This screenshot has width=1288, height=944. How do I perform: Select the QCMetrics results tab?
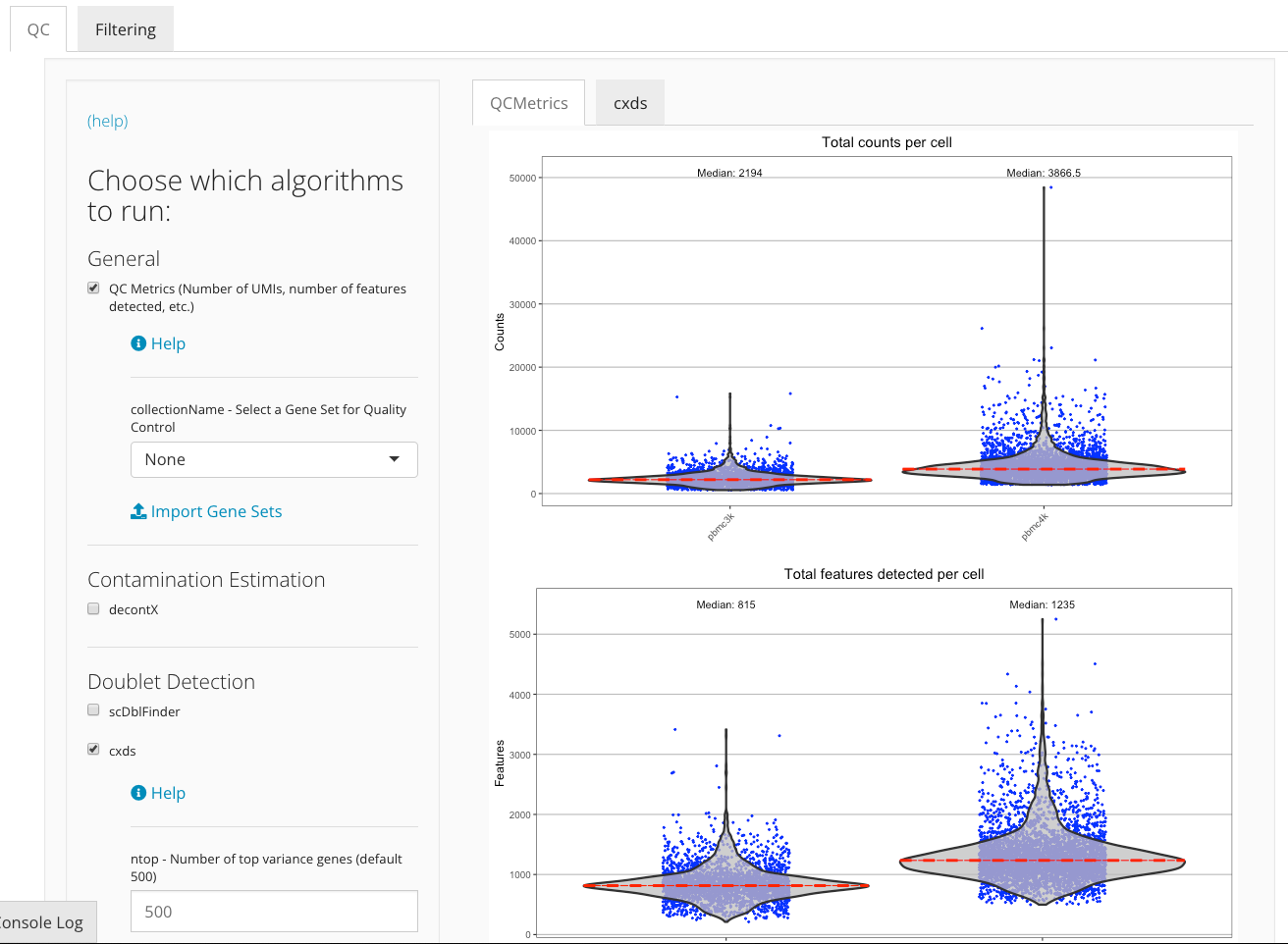pos(528,103)
